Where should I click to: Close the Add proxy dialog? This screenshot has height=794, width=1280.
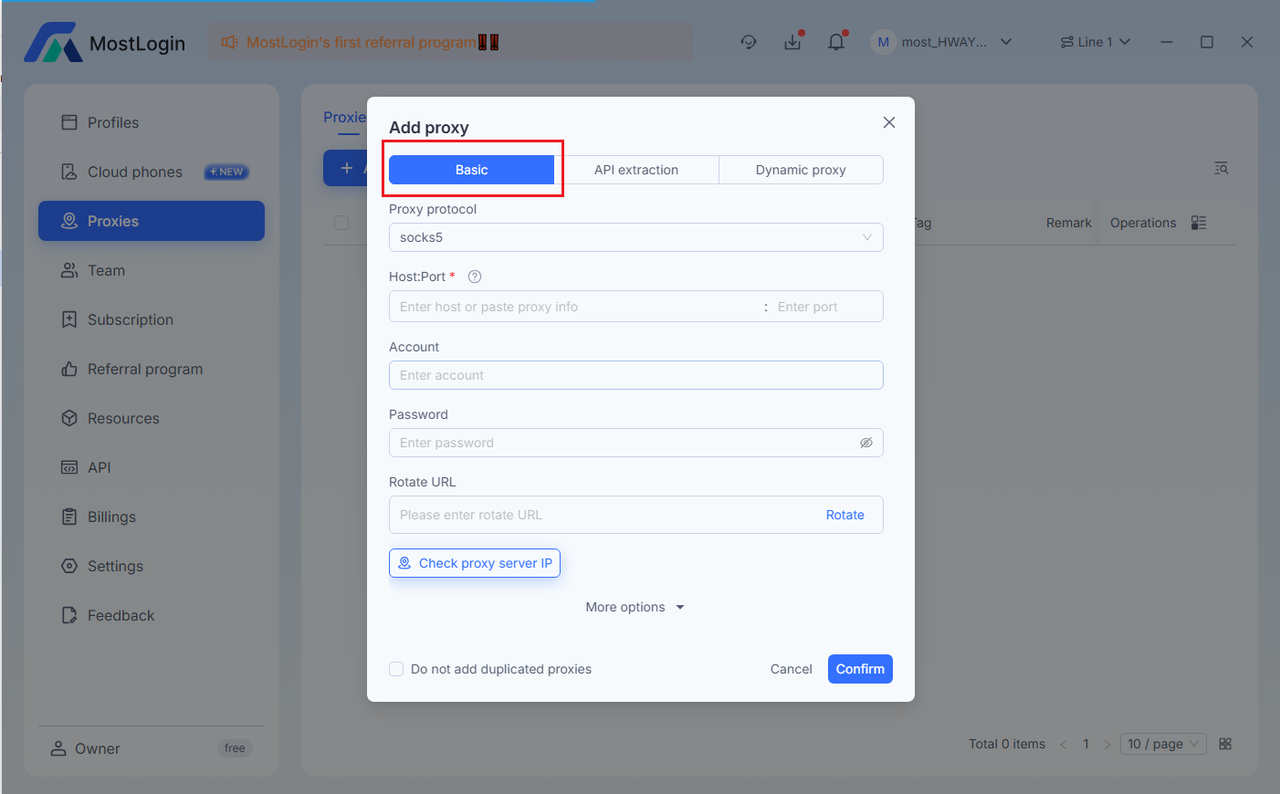889,122
